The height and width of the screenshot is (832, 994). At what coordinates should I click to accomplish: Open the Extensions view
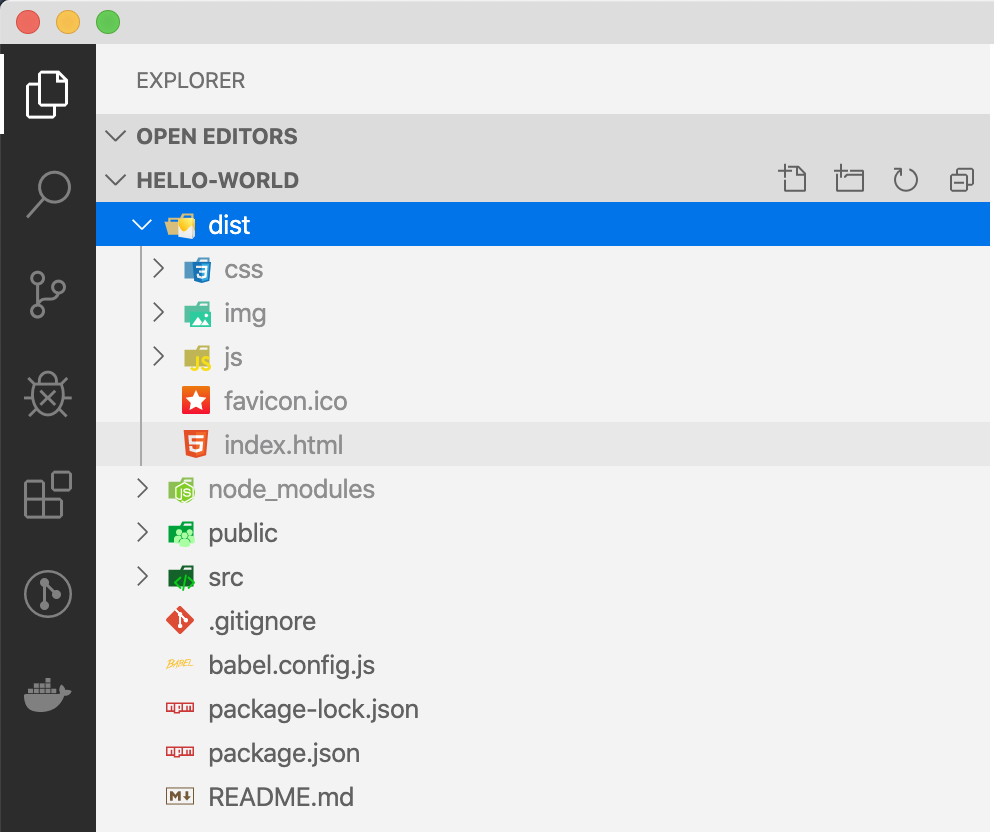tap(48, 495)
